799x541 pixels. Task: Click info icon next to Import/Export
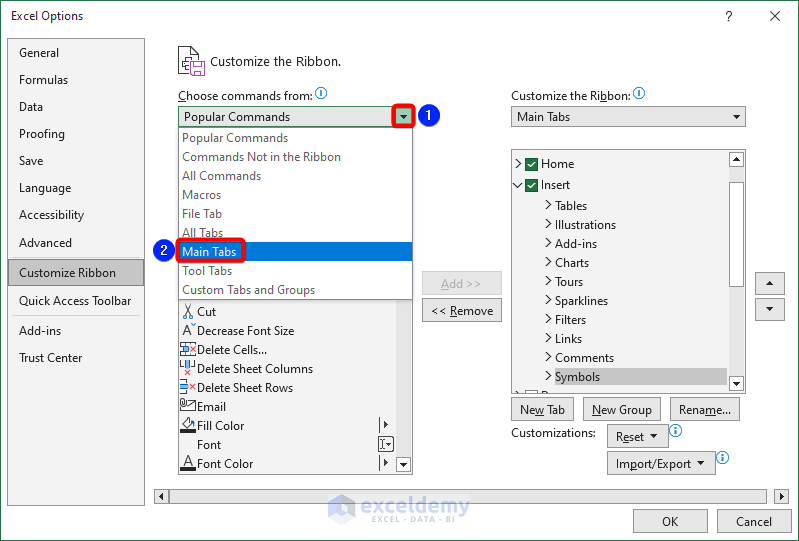tap(723, 457)
